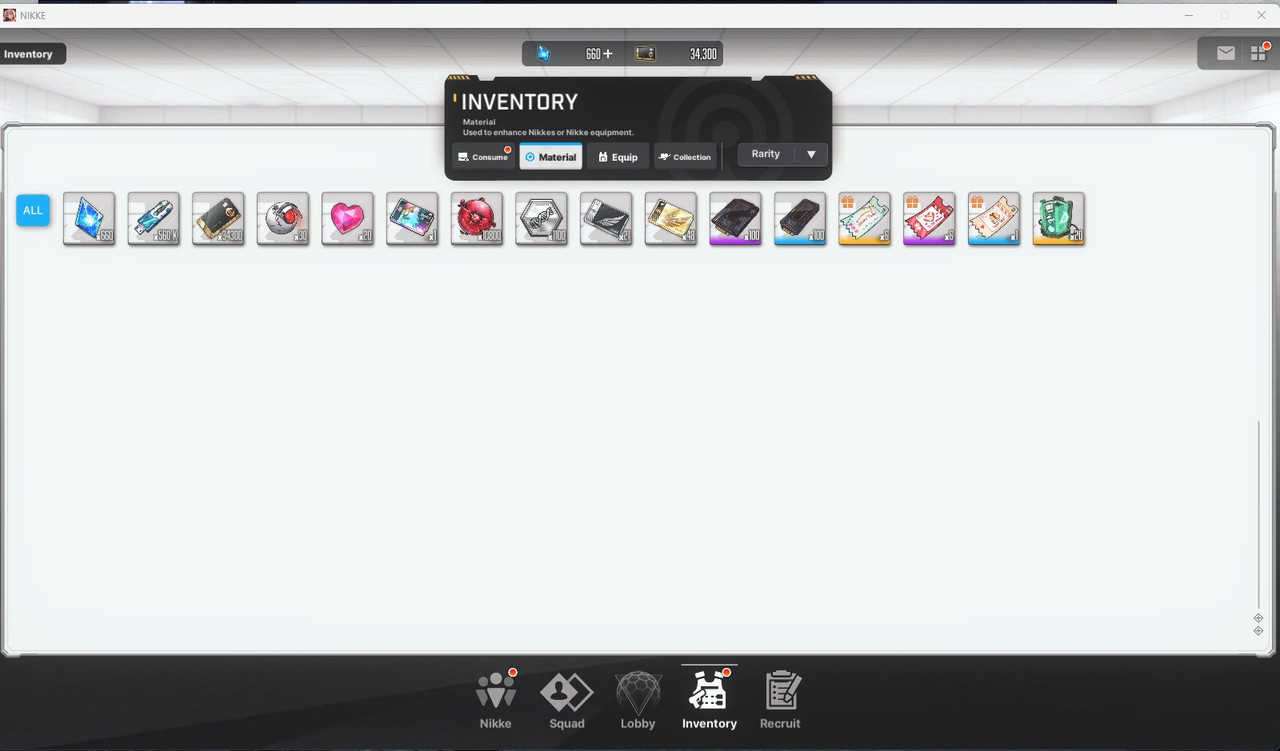Click the credit card currency icon in top bar

pyautogui.click(x=646, y=54)
